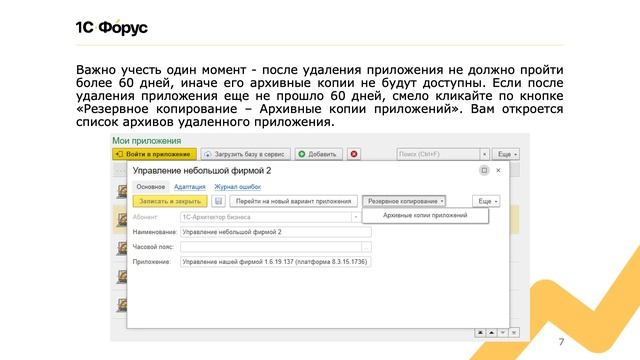Open 'Еще' menu inside the dialog
This screenshot has width=640, height=360.
pos(486,201)
